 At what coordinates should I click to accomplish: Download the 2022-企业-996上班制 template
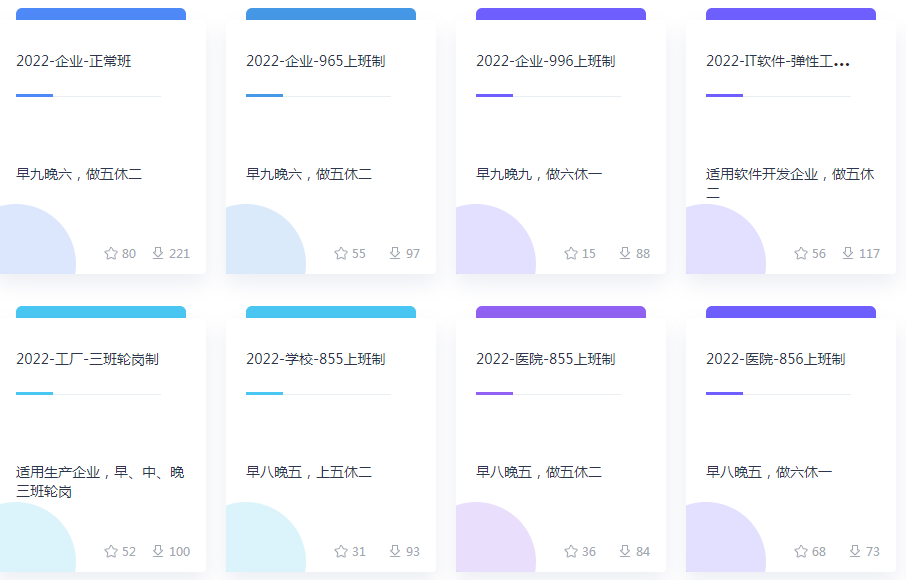pos(625,253)
